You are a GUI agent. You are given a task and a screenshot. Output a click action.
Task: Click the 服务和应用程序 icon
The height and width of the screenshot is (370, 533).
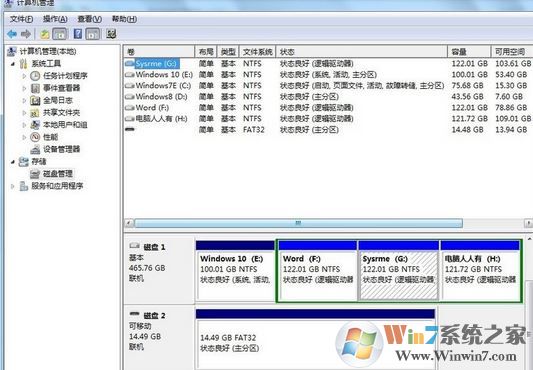tap(23, 186)
